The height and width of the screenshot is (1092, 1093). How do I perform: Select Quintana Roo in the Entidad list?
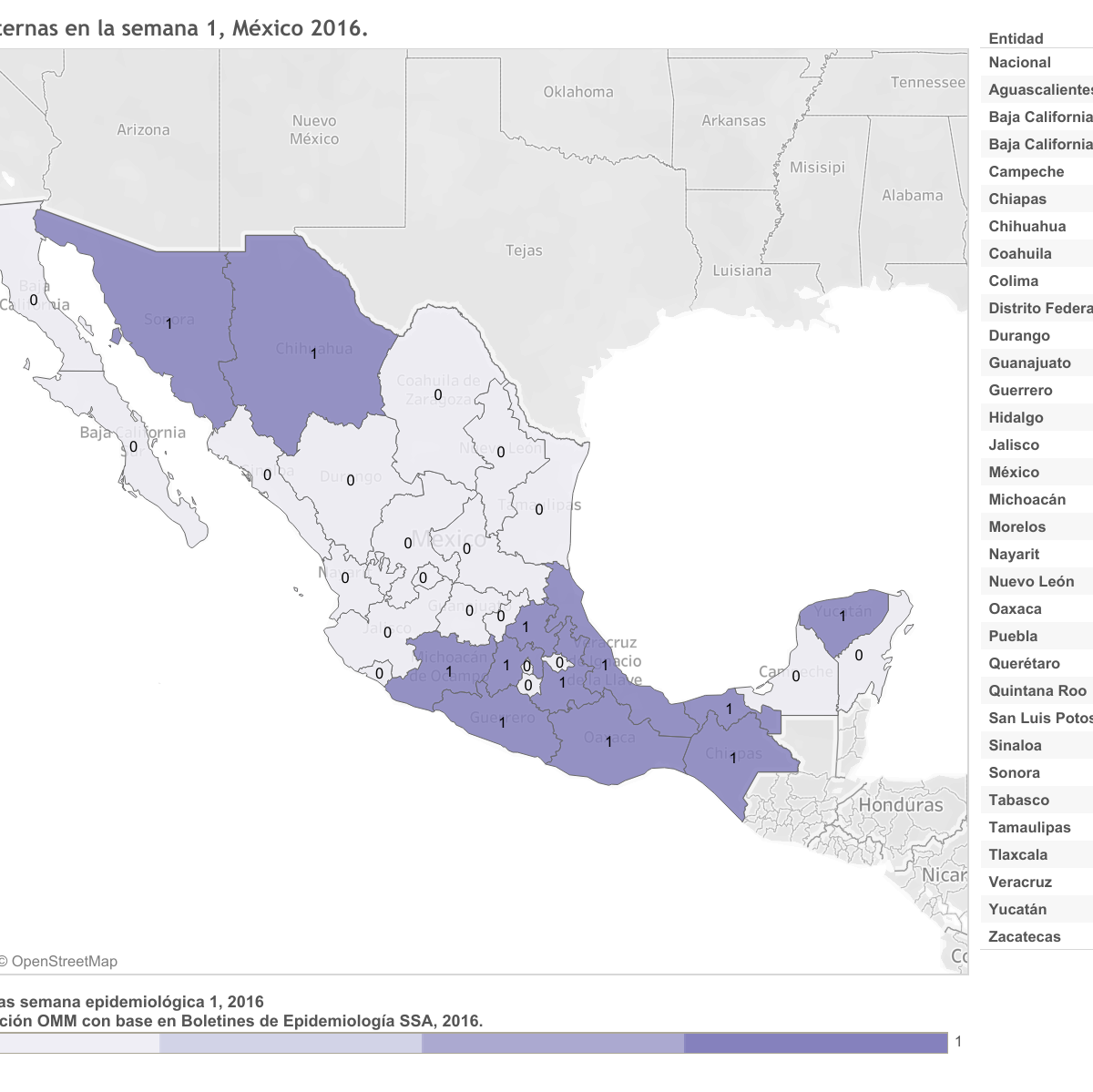point(1037,691)
